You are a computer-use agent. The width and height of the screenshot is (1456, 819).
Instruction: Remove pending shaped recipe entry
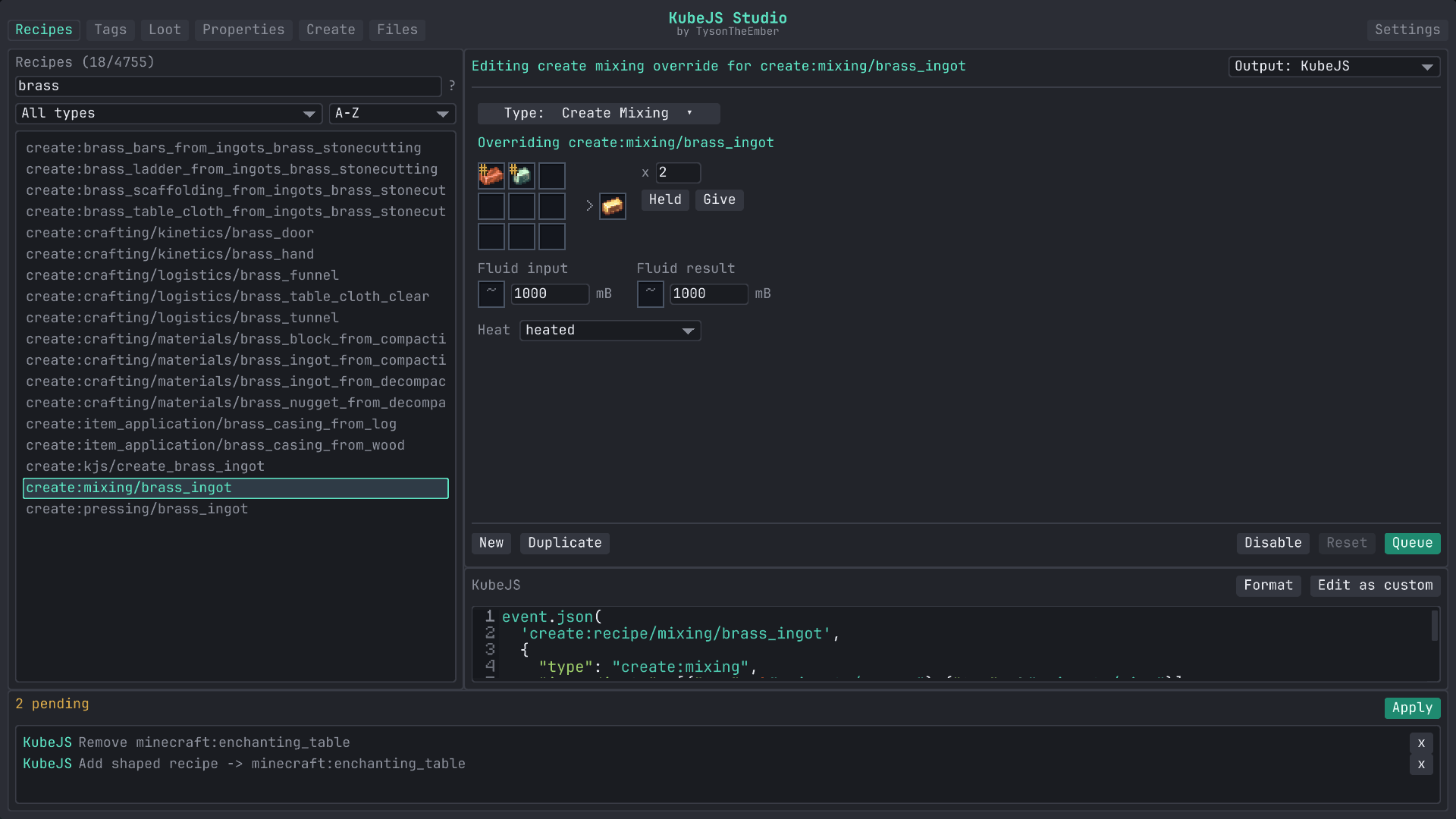click(x=1421, y=764)
